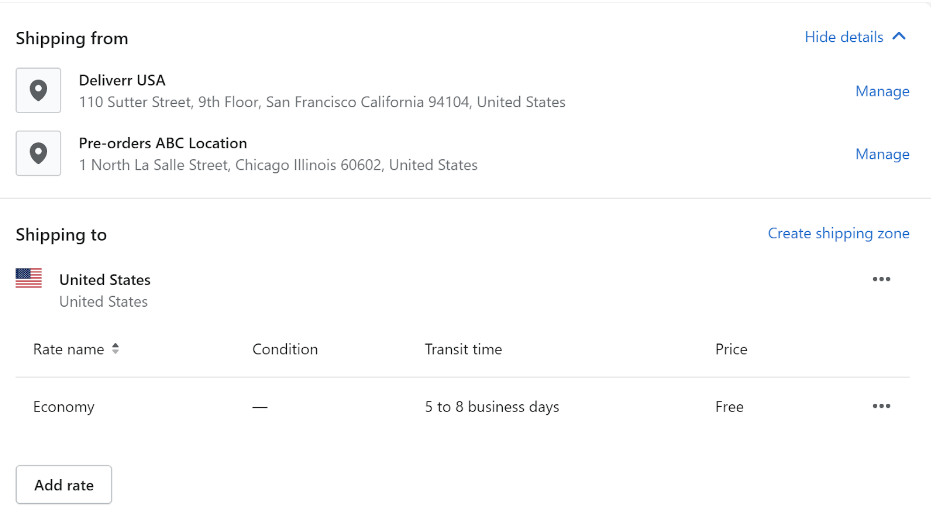Click the United States flag icon
The image size is (939, 515).
click(x=29, y=278)
